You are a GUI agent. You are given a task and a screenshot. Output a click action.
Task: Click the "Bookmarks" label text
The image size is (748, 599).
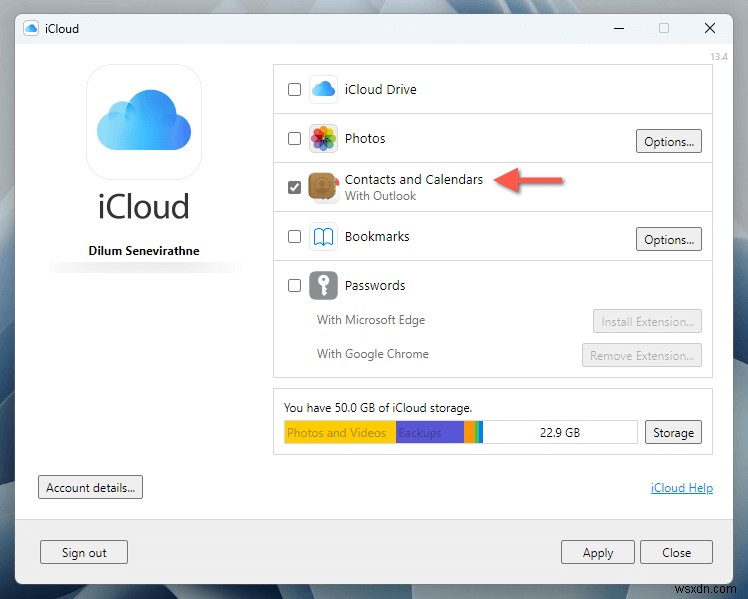point(377,237)
